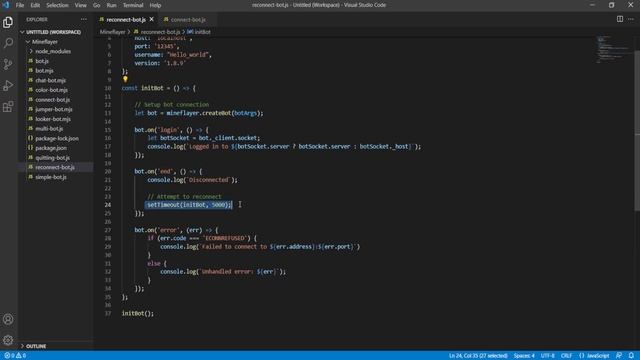Switch to the connect-bot.js tab

188,20
